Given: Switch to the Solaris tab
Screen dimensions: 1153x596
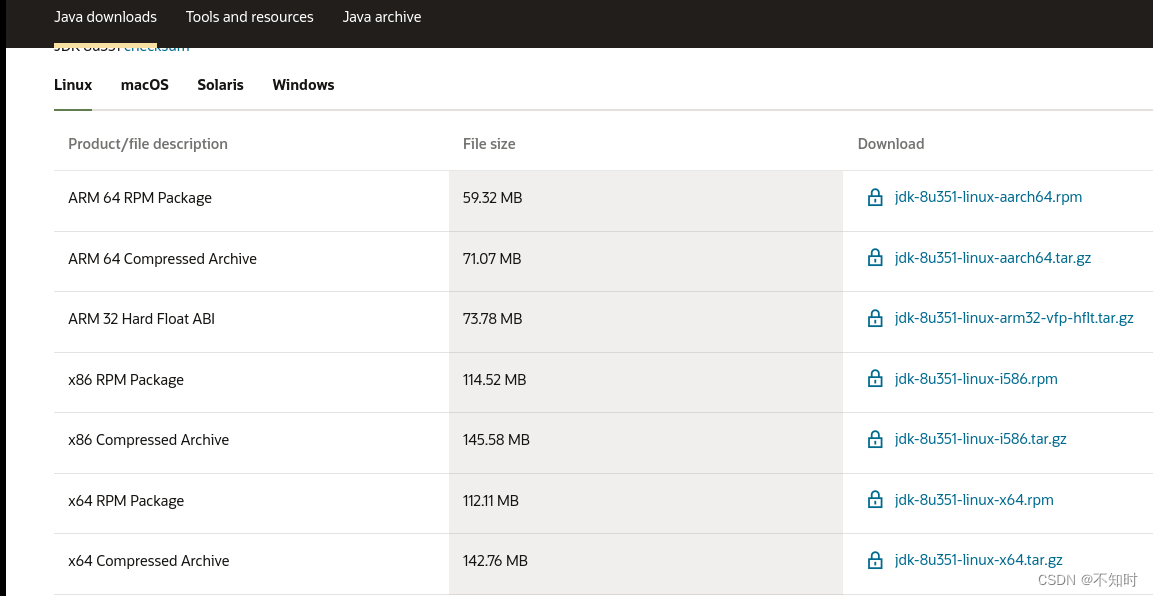Looking at the screenshot, I should pos(220,85).
